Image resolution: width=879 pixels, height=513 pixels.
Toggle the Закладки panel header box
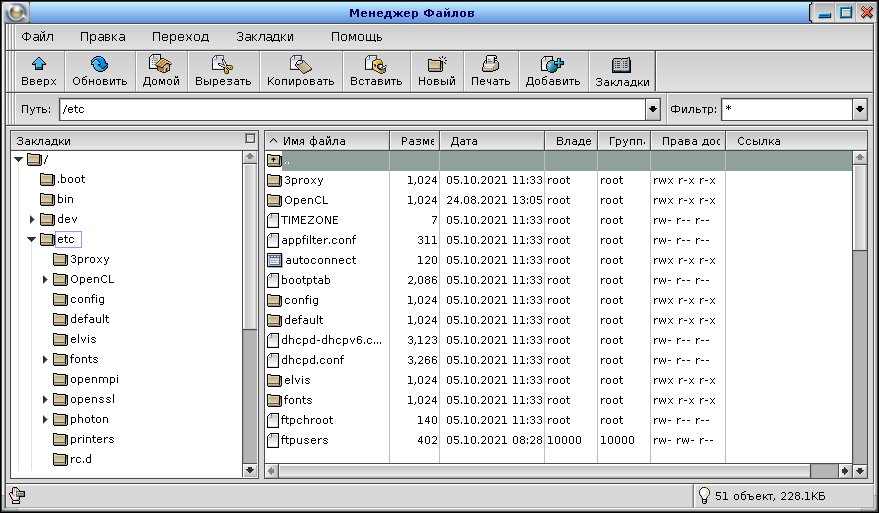tap(250, 140)
